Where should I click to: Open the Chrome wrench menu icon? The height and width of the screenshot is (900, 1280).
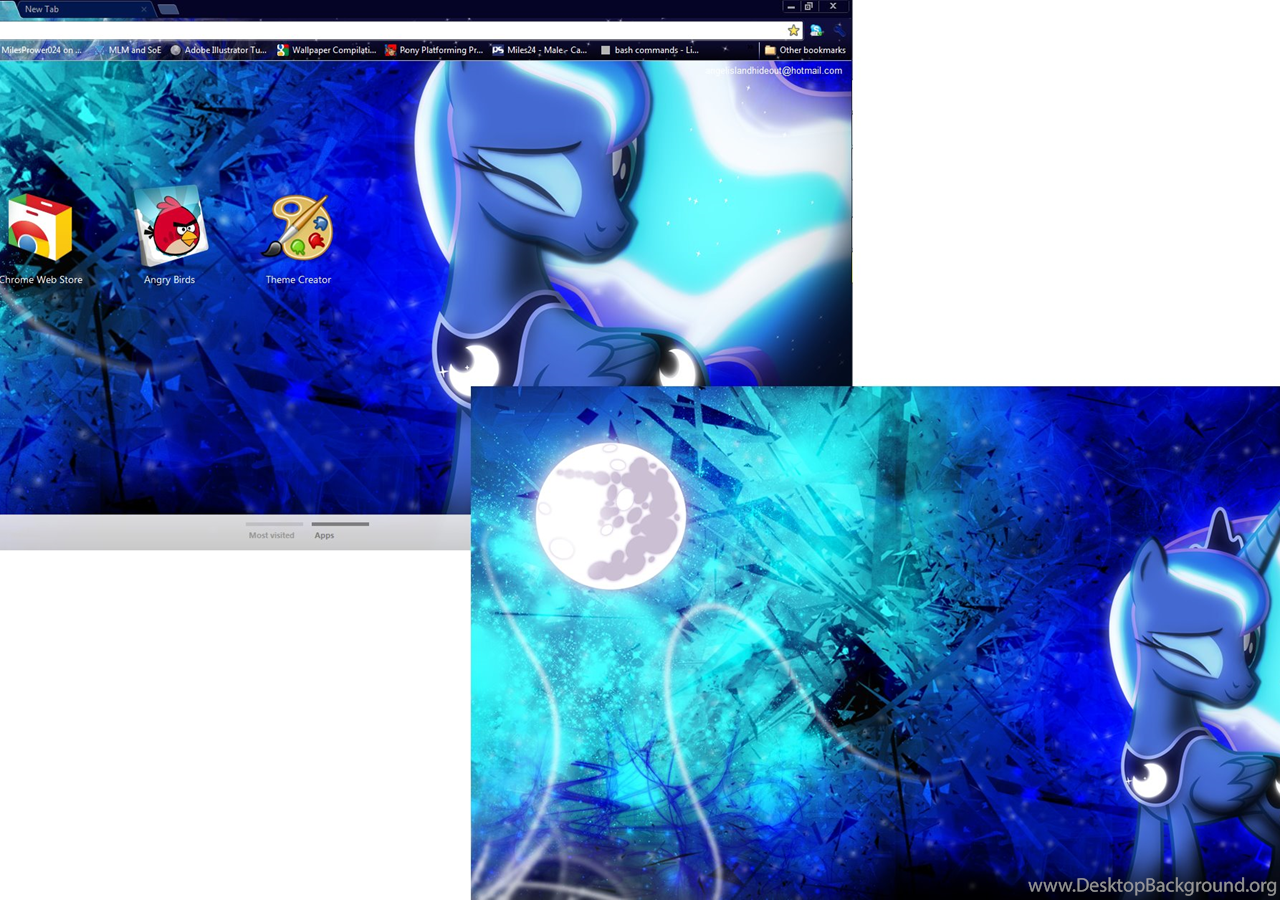point(839,31)
